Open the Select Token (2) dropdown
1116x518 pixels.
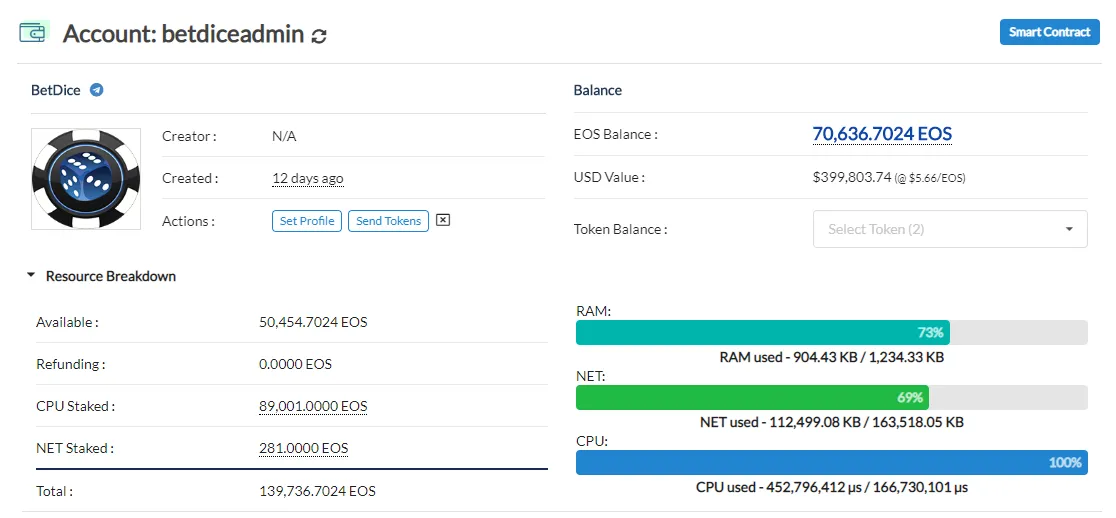click(x=950, y=229)
